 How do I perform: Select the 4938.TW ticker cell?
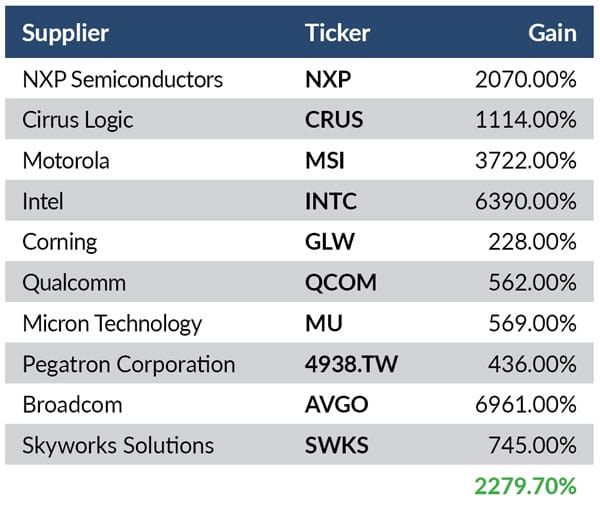pos(351,364)
